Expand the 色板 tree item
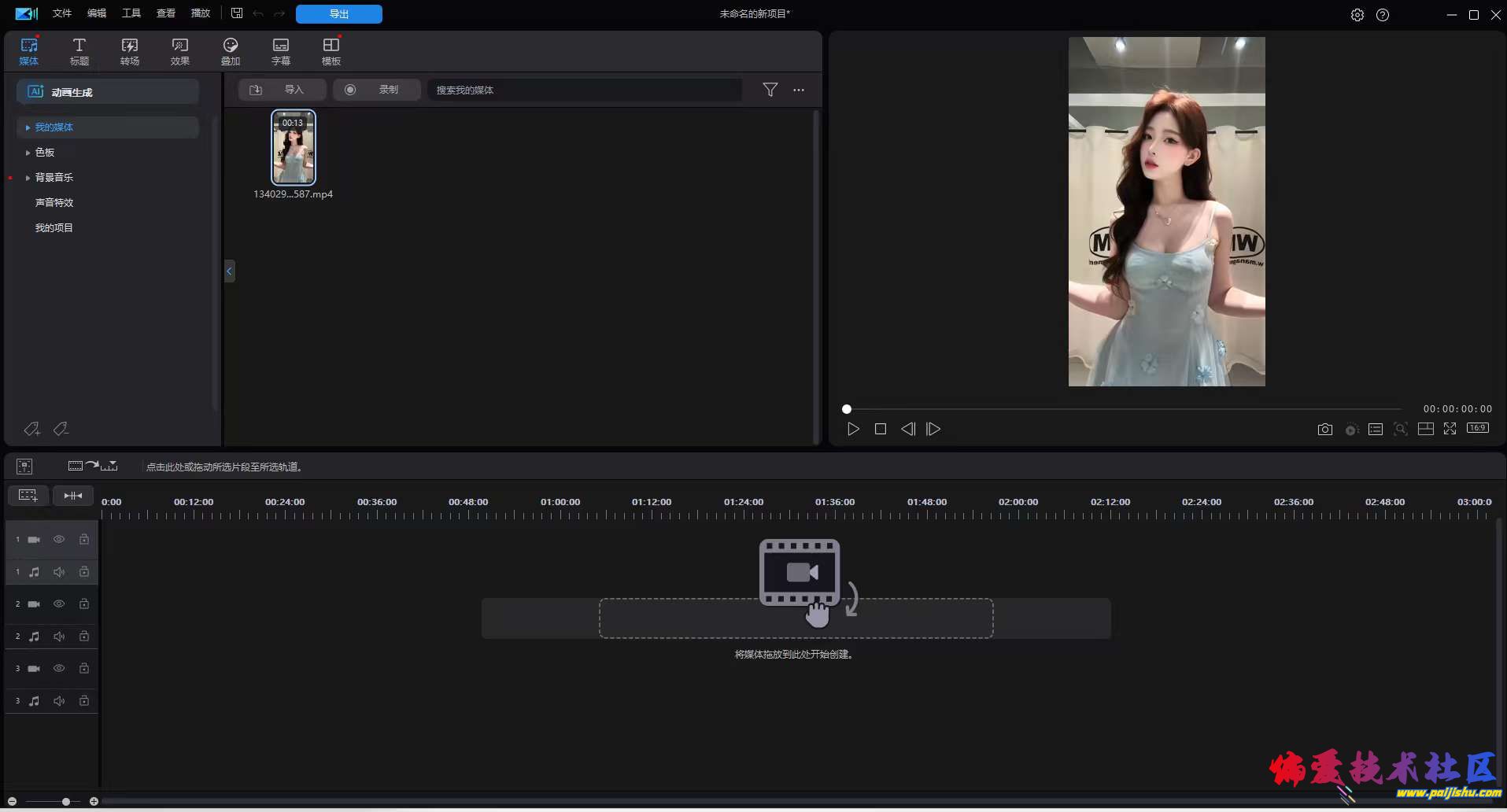The image size is (1507, 812). point(28,153)
